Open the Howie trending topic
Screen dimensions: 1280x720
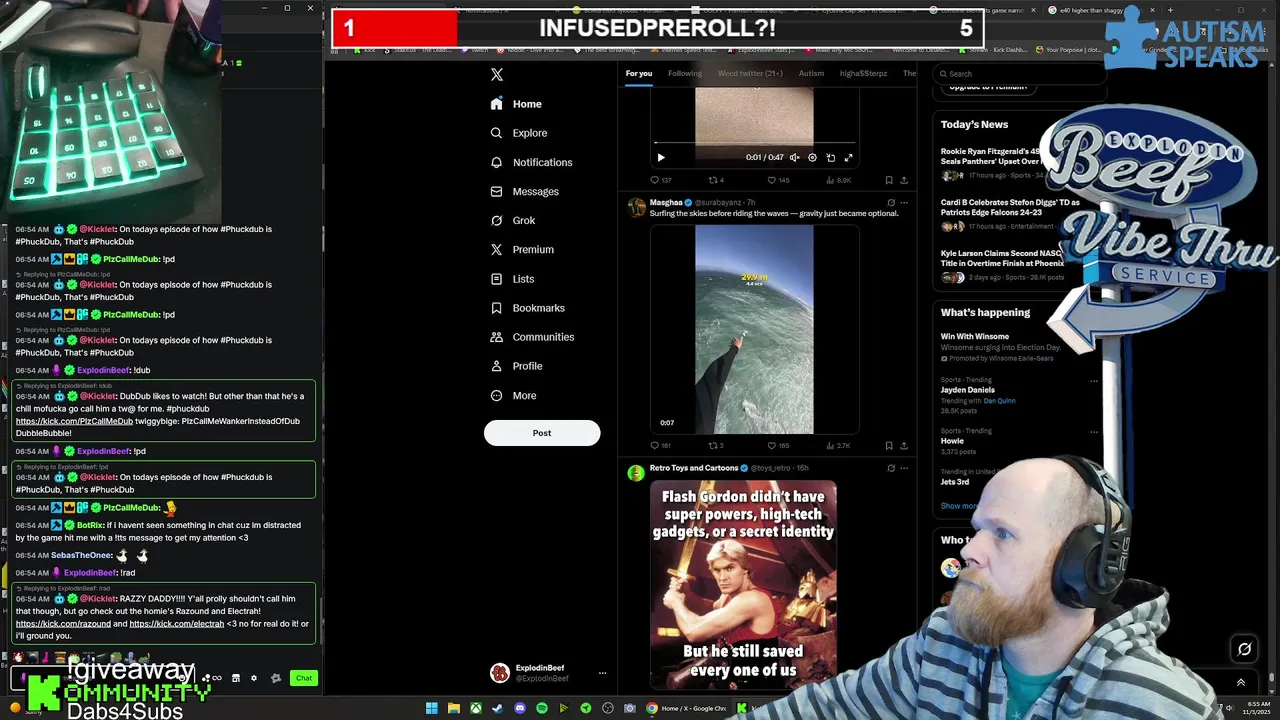(x=952, y=441)
